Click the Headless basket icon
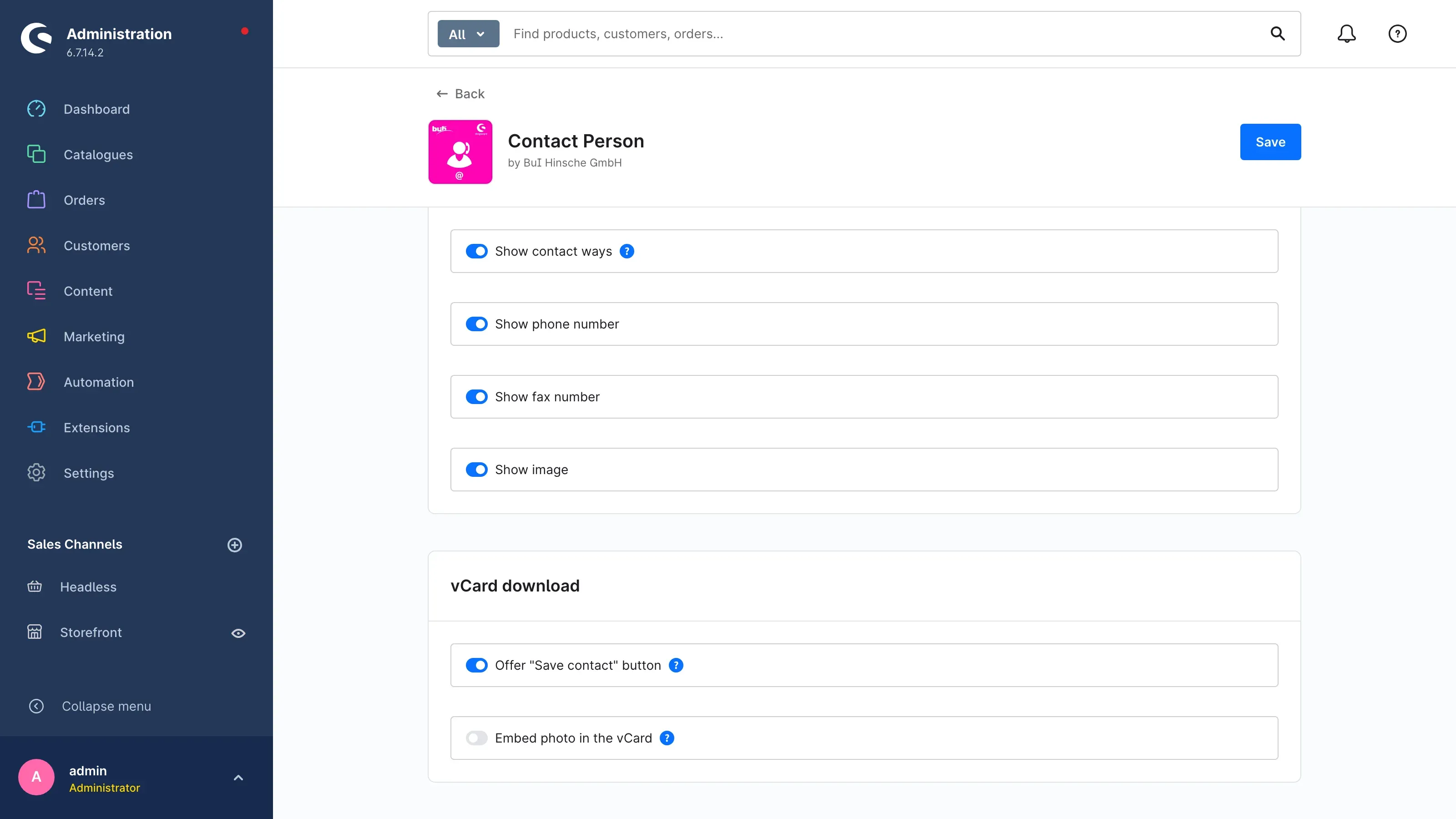The image size is (1456, 819). [35, 586]
